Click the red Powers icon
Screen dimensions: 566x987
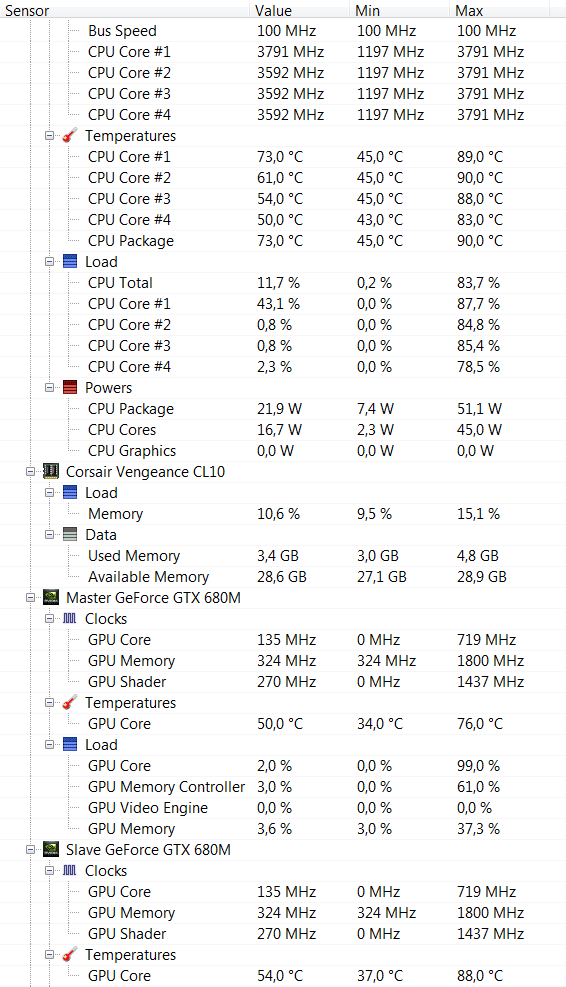point(70,388)
